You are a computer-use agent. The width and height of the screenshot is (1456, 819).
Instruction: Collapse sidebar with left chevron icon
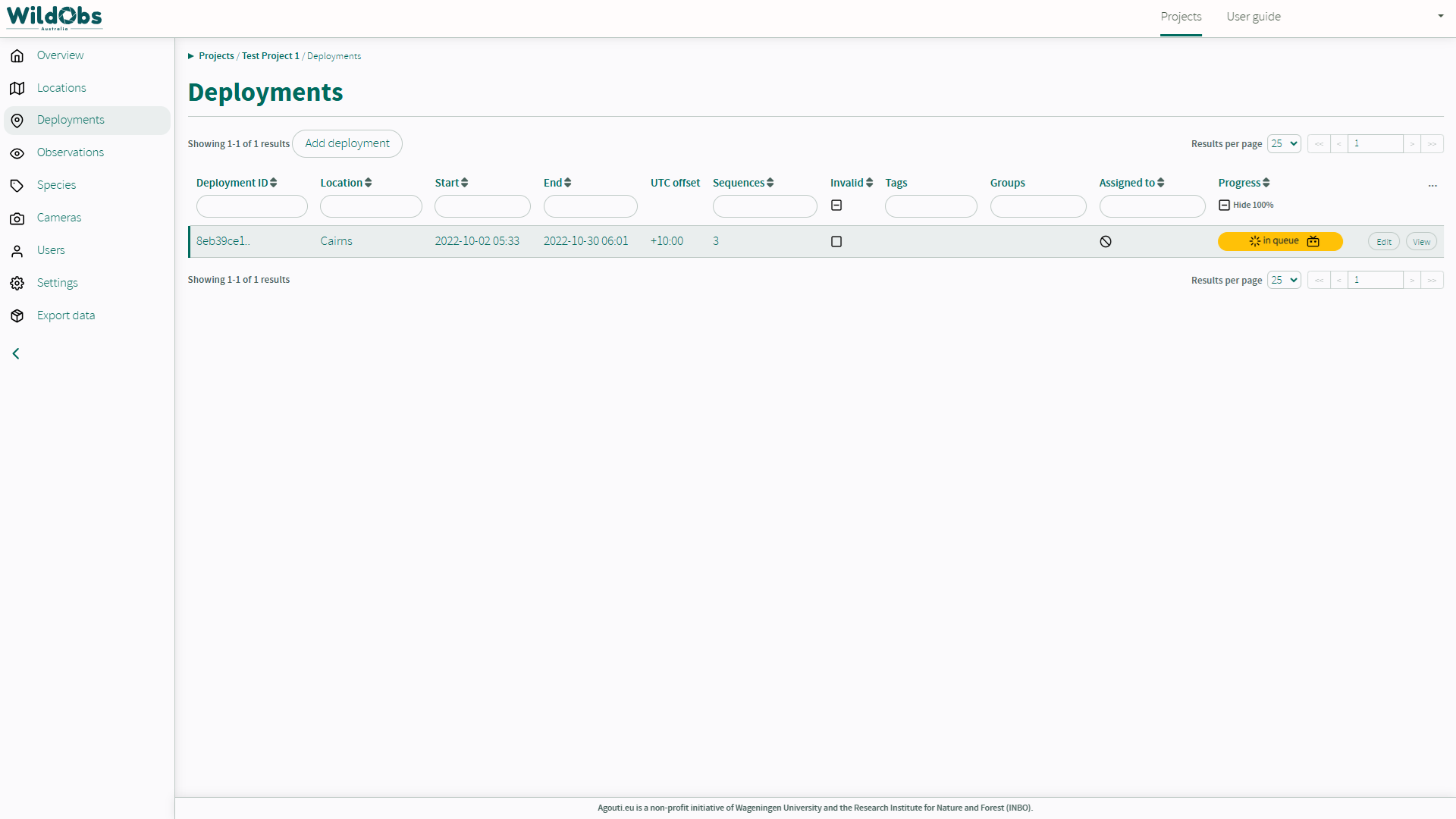[16, 354]
